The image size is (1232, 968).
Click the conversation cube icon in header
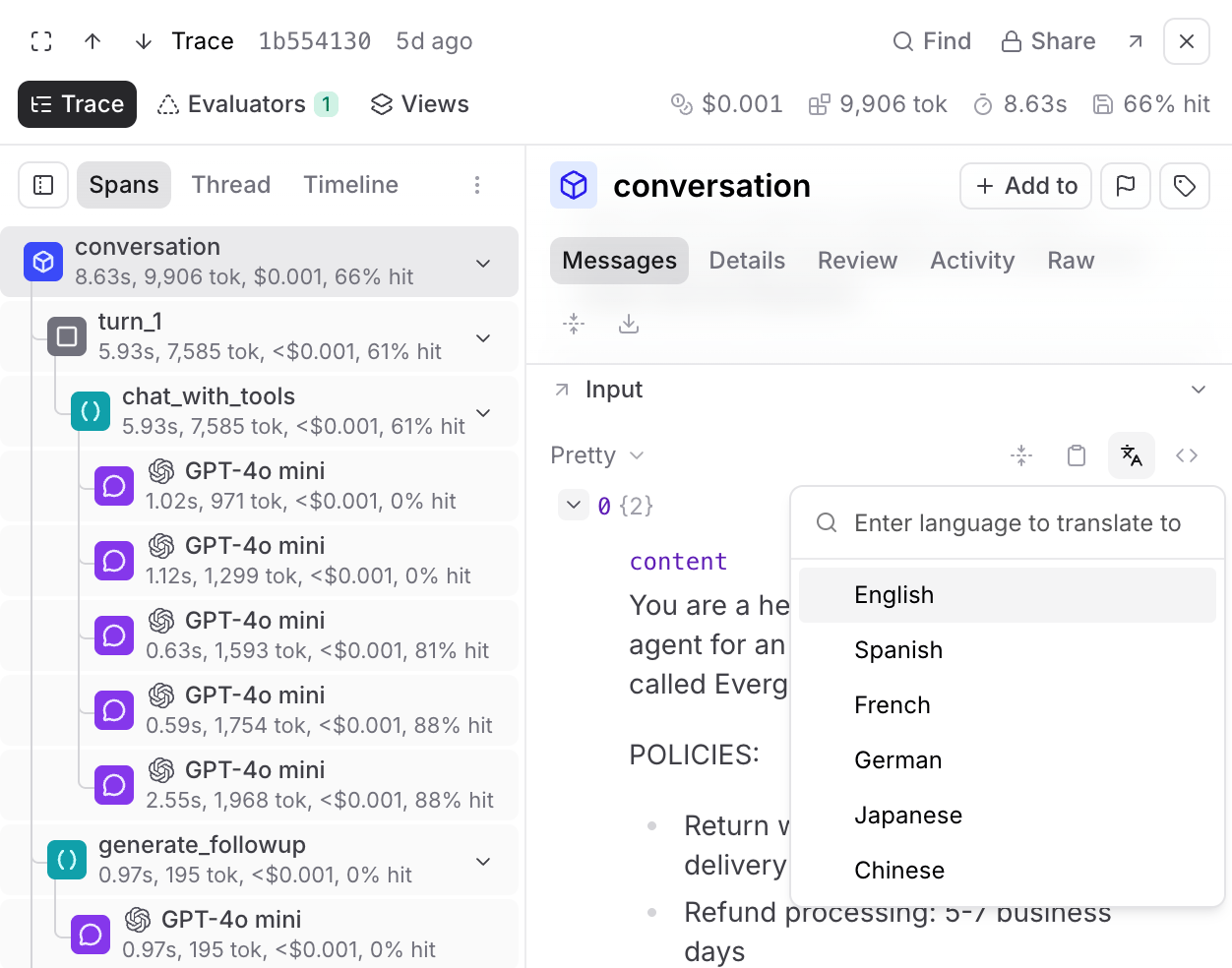point(574,185)
